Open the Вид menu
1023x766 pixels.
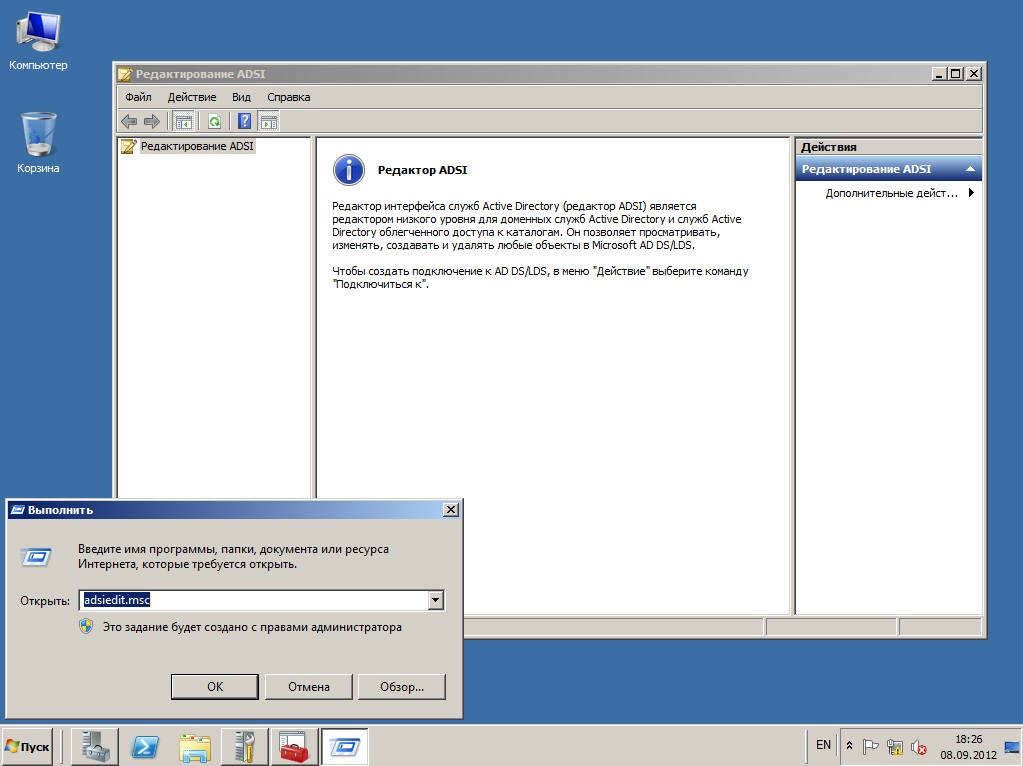(x=241, y=97)
